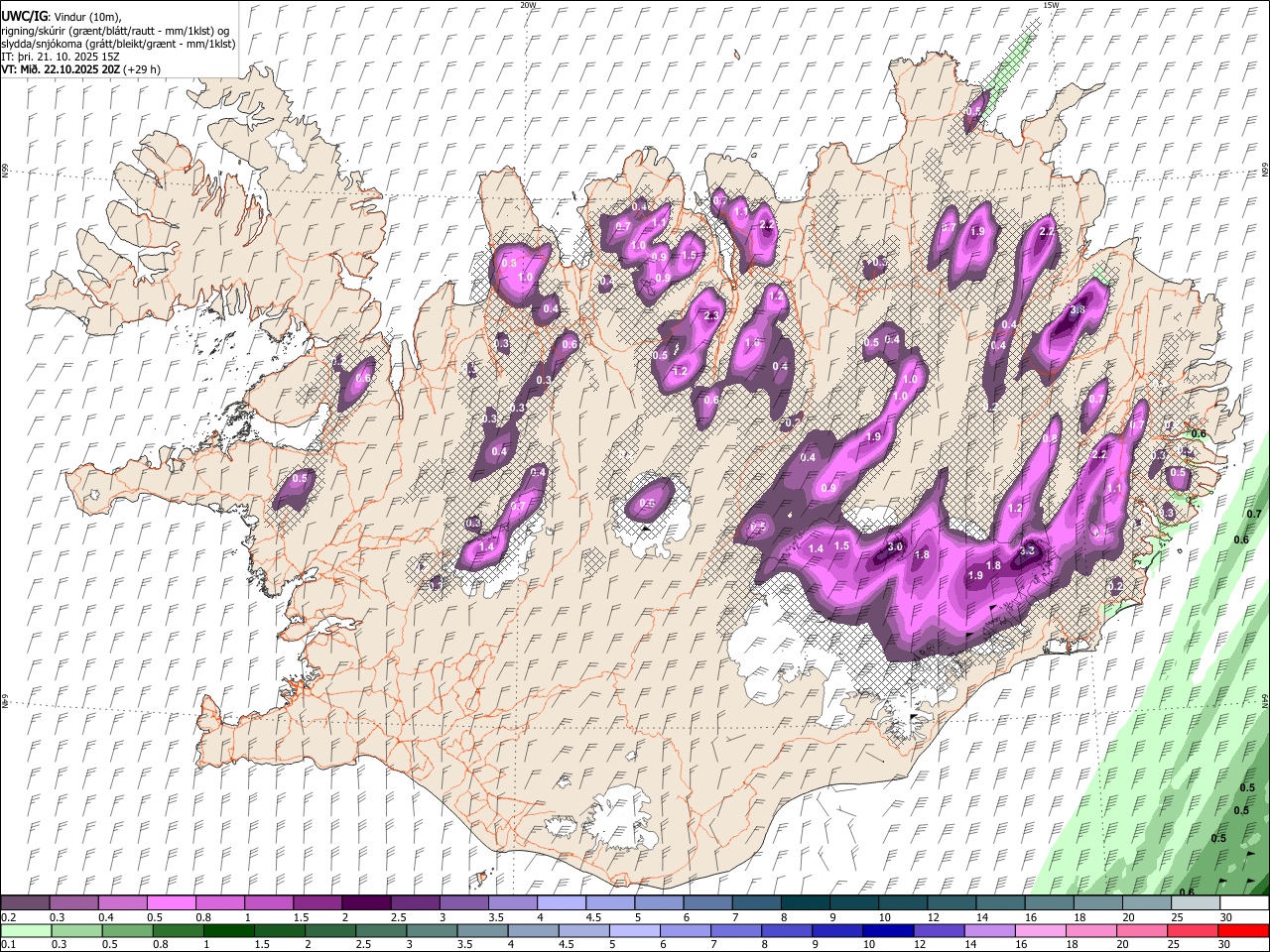Click the 3.8 snowfall value label
The image size is (1270, 952).
coord(1079,310)
